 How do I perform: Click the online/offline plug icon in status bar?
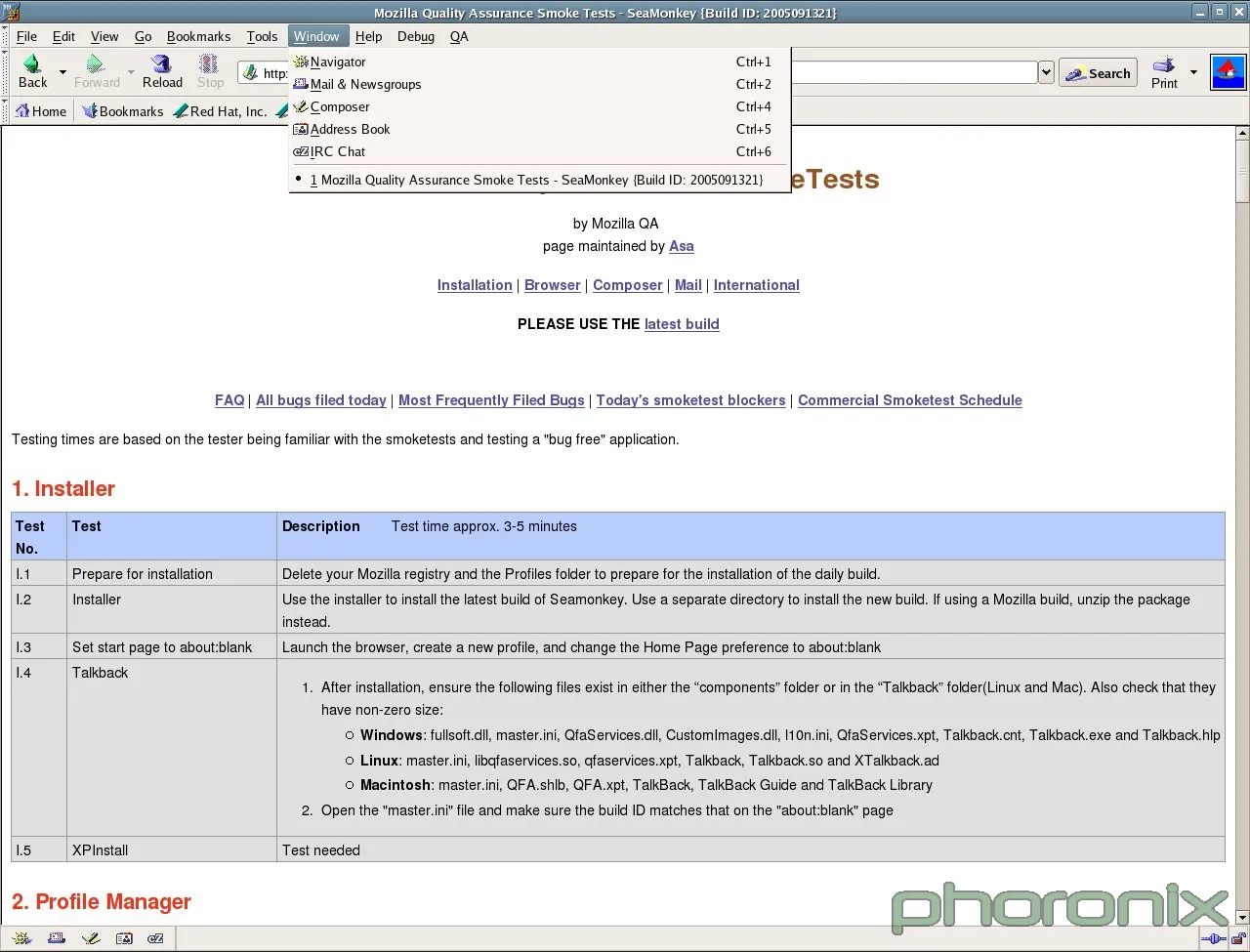[1213, 939]
